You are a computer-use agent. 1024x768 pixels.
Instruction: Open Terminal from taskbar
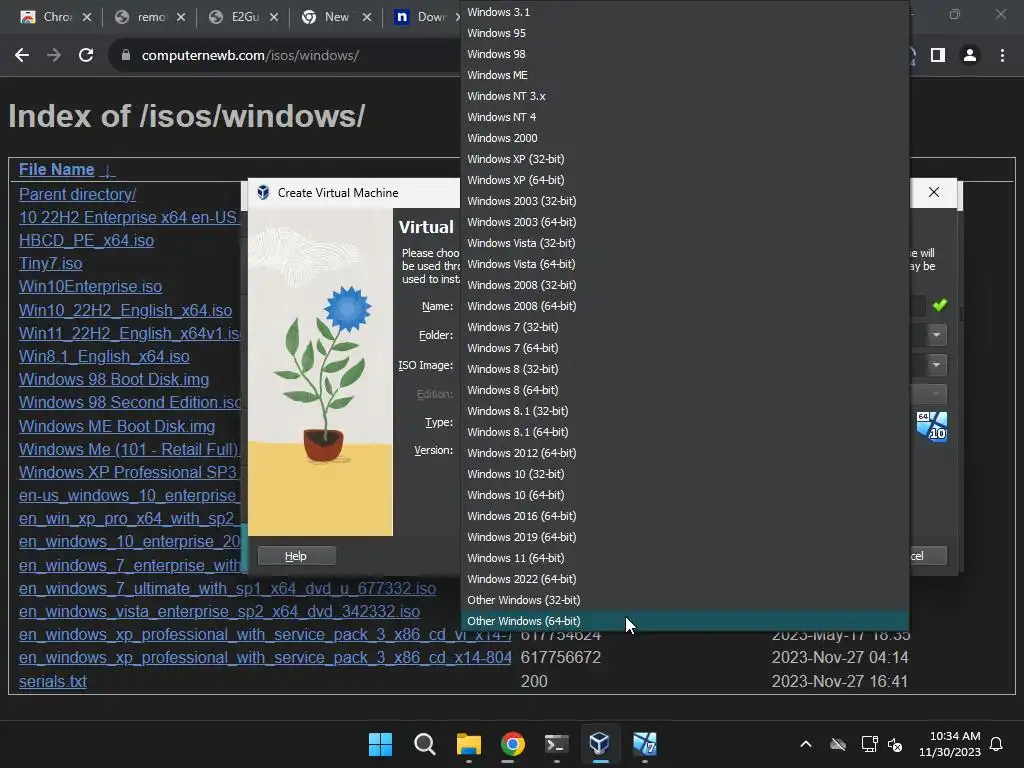(556, 744)
